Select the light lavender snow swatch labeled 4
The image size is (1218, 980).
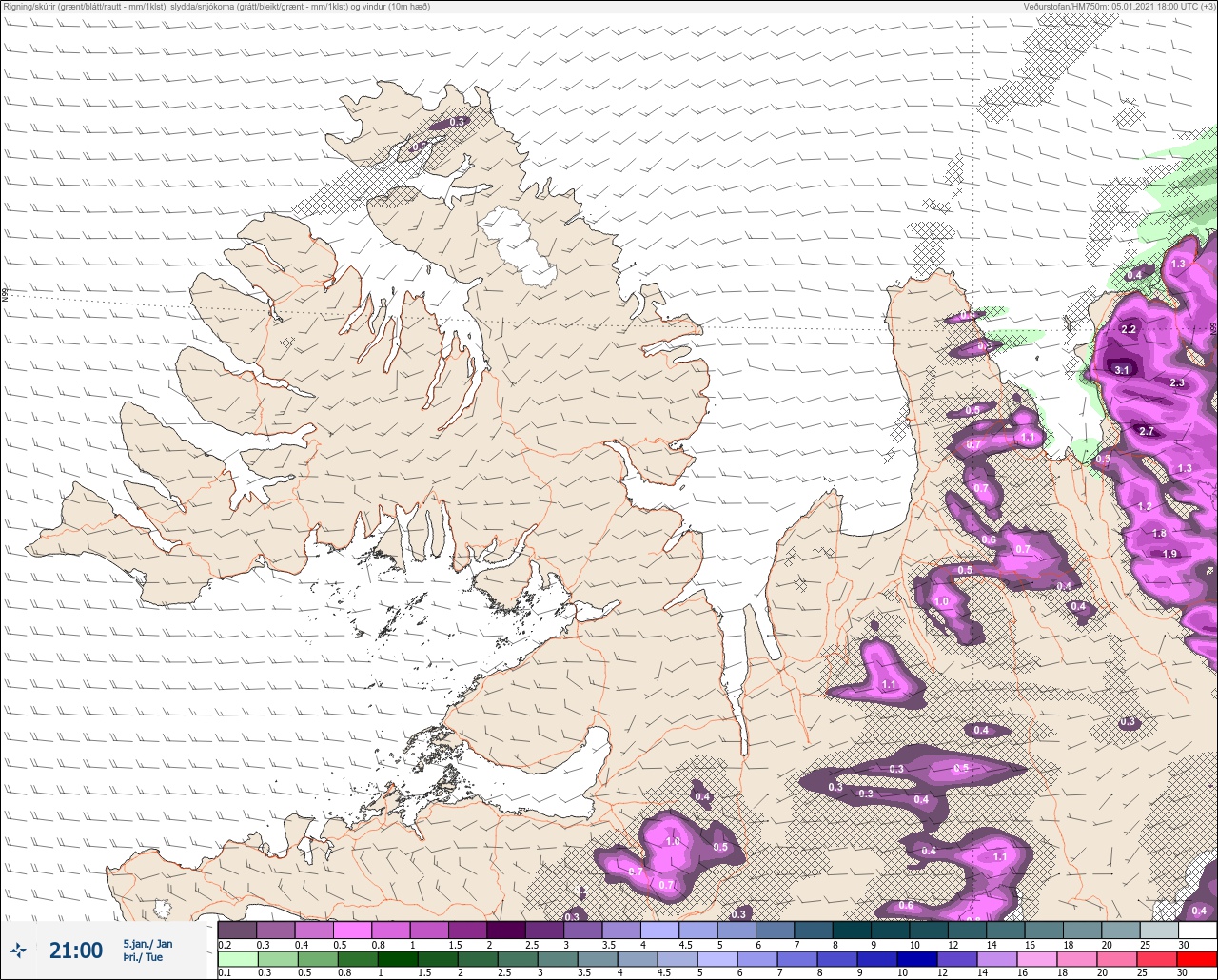[x=659, y=930]
